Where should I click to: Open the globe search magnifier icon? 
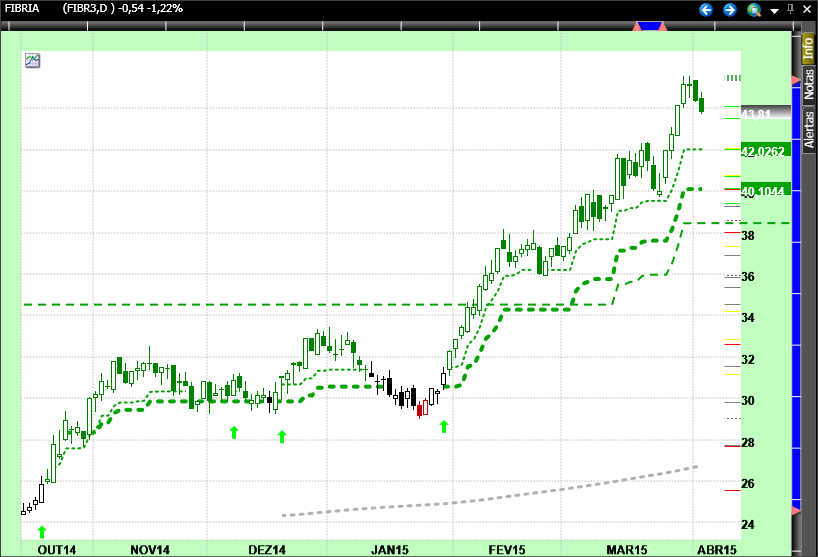click(x=754, y=10)
